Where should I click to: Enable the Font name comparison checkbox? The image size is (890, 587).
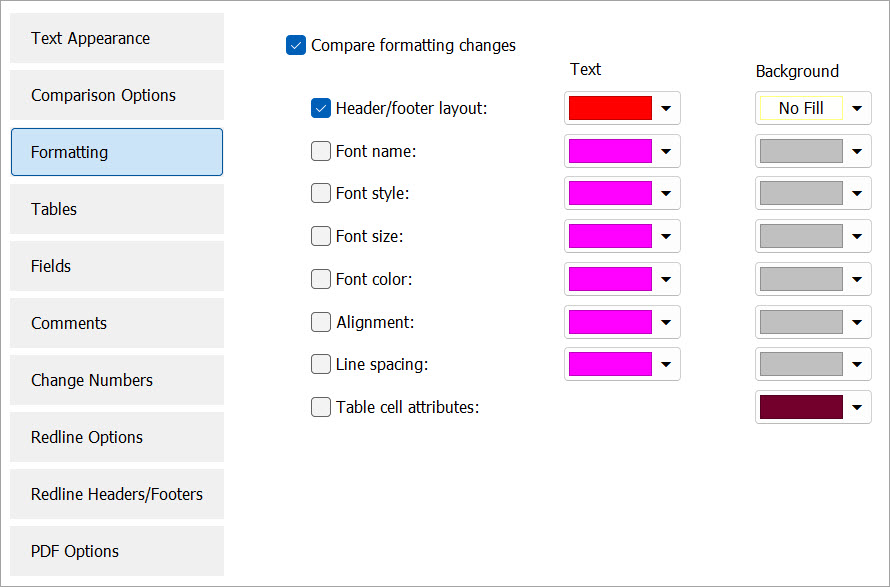[x=321, y=151]
